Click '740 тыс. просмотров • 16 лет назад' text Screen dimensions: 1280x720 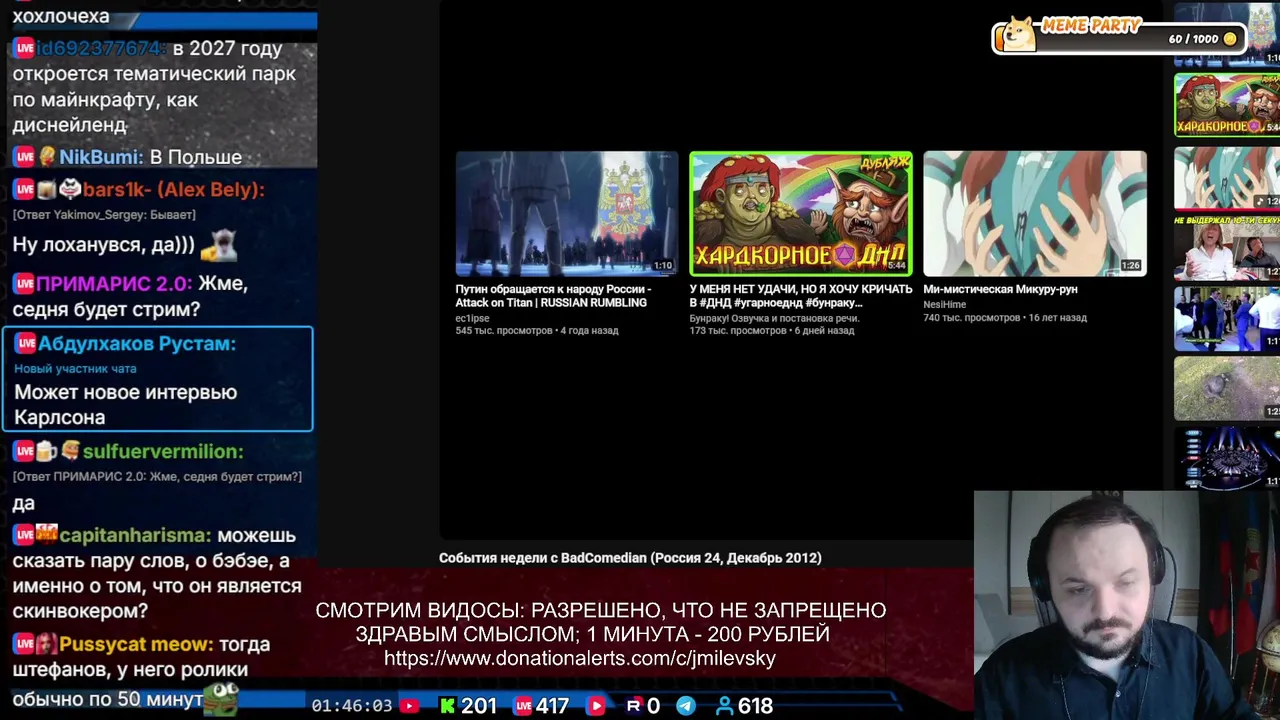[1005, 318]
